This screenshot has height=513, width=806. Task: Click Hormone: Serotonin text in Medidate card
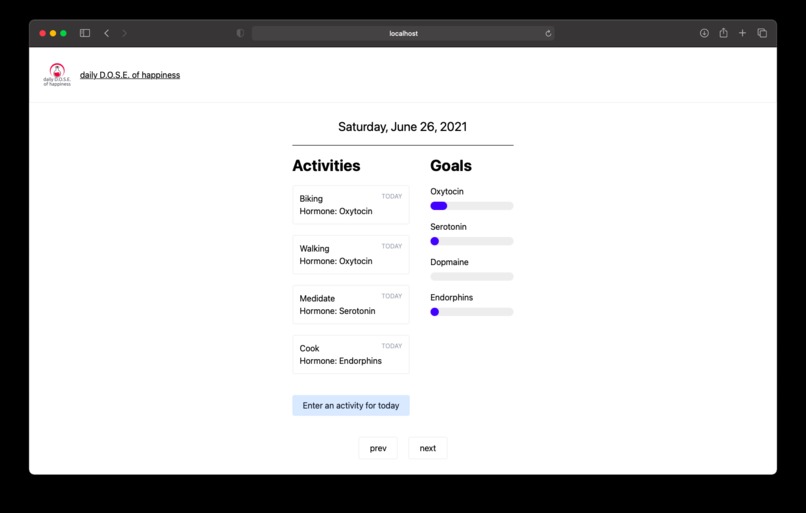point(337,311)
